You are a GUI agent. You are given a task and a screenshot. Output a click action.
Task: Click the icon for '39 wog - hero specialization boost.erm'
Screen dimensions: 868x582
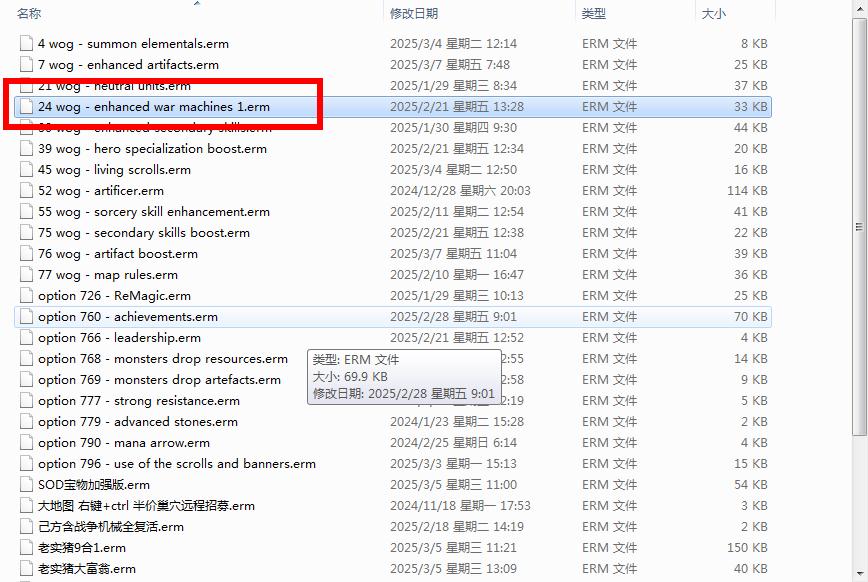click(x=26, y=148)
